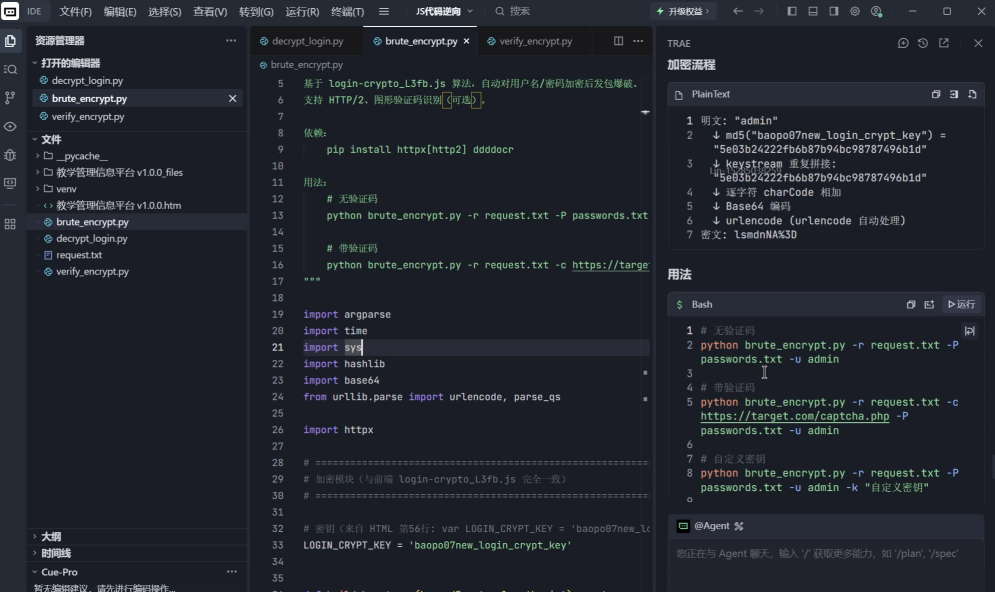Screen dimensions: 995x592
Task: Copy the PlainText code block
Action: point(935,94)
